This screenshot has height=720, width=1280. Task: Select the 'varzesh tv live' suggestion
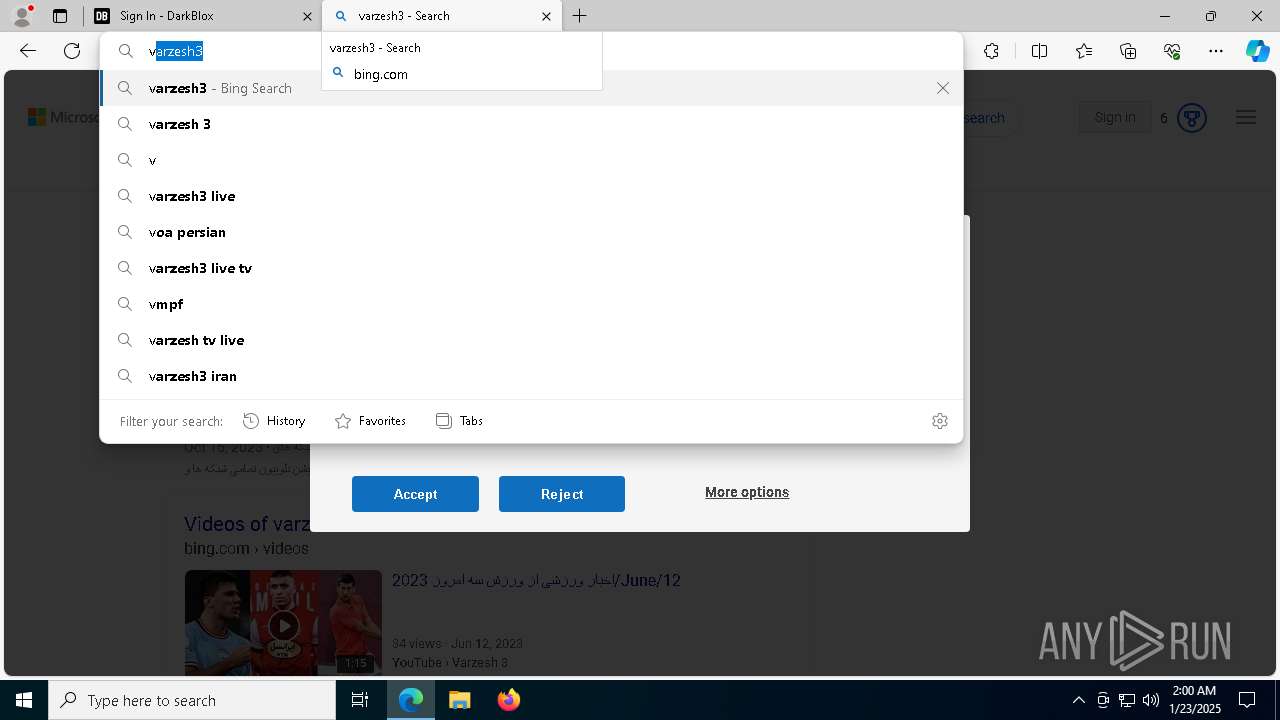click(x=531, y=340)
